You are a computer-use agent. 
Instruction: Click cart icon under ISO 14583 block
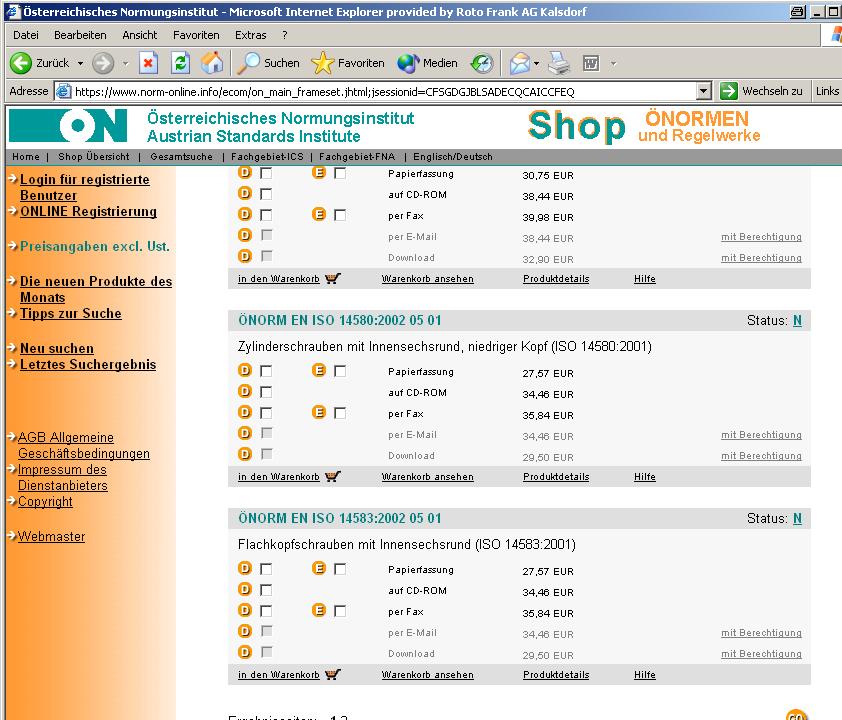pos(333,674)
